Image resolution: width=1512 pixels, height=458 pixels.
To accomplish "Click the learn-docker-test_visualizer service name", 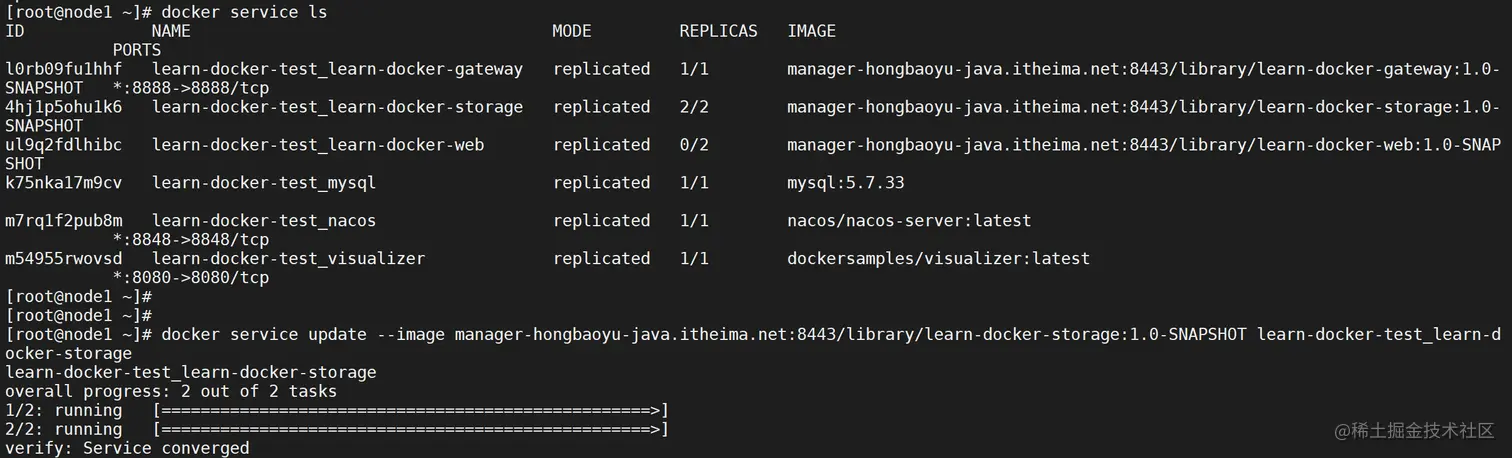I will tap(288, 259).
